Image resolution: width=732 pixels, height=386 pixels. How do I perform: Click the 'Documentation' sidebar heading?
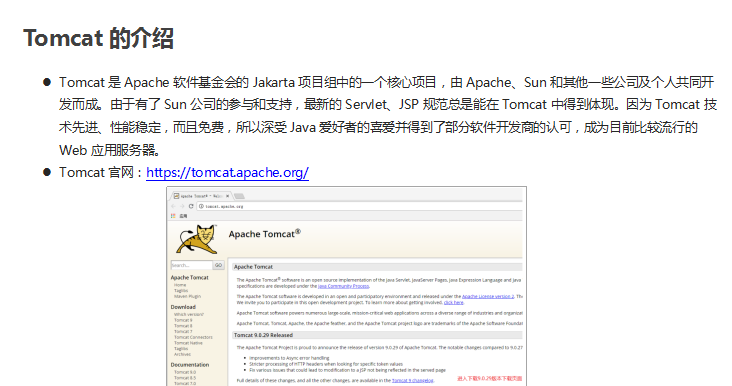coord(190,365)
